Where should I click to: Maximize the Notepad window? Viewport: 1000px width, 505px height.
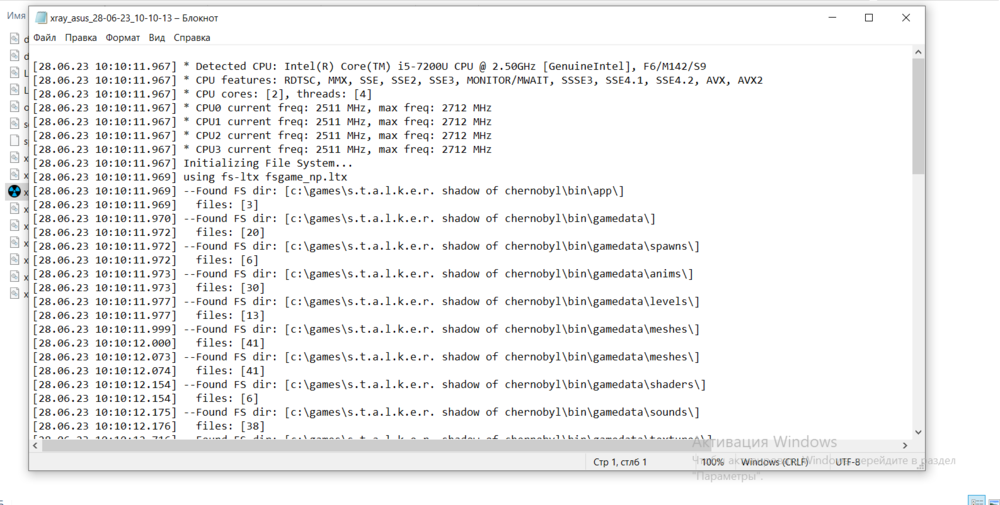coord(869,18)
